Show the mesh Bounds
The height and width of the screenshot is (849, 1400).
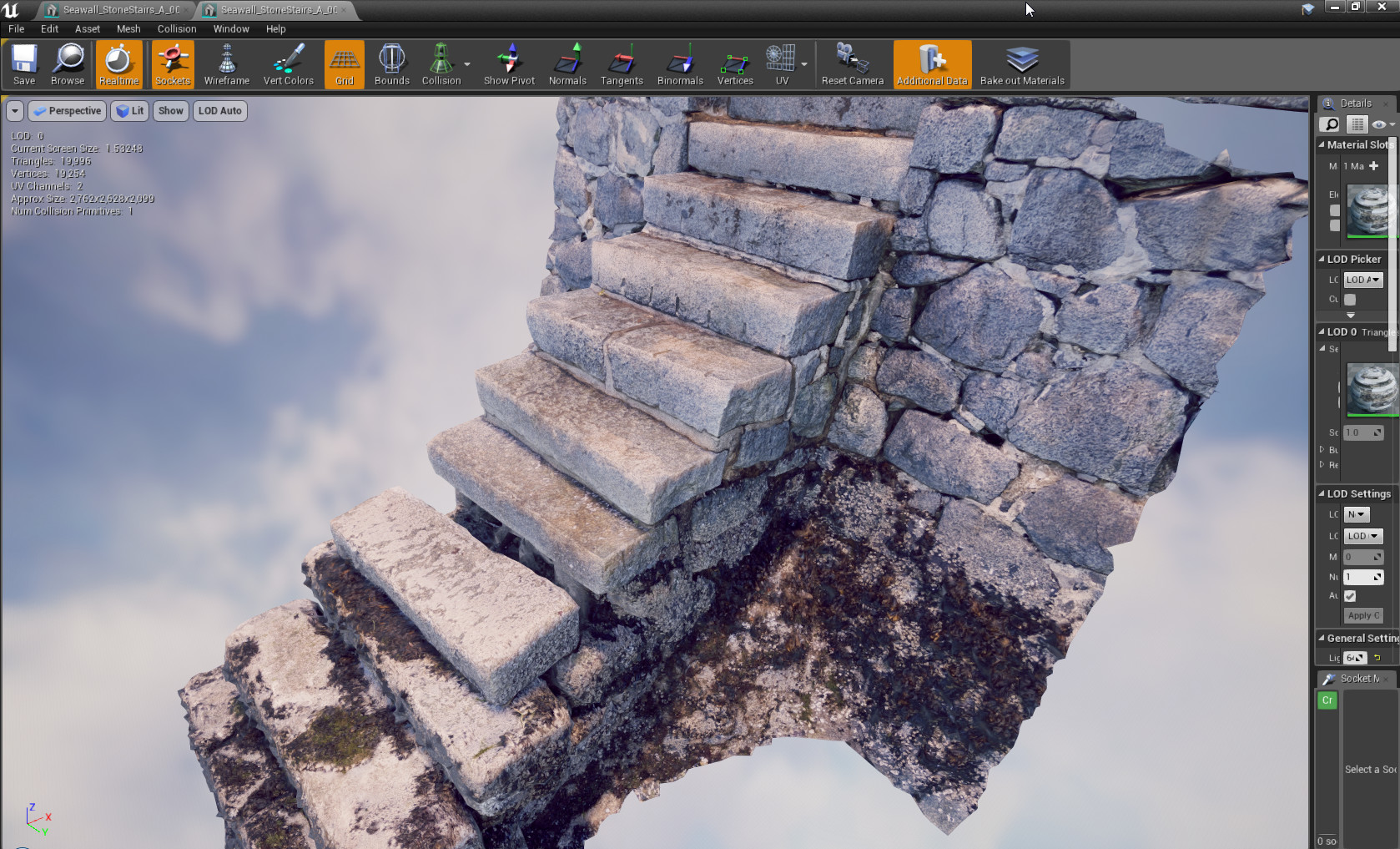click(x=391, y=64)
